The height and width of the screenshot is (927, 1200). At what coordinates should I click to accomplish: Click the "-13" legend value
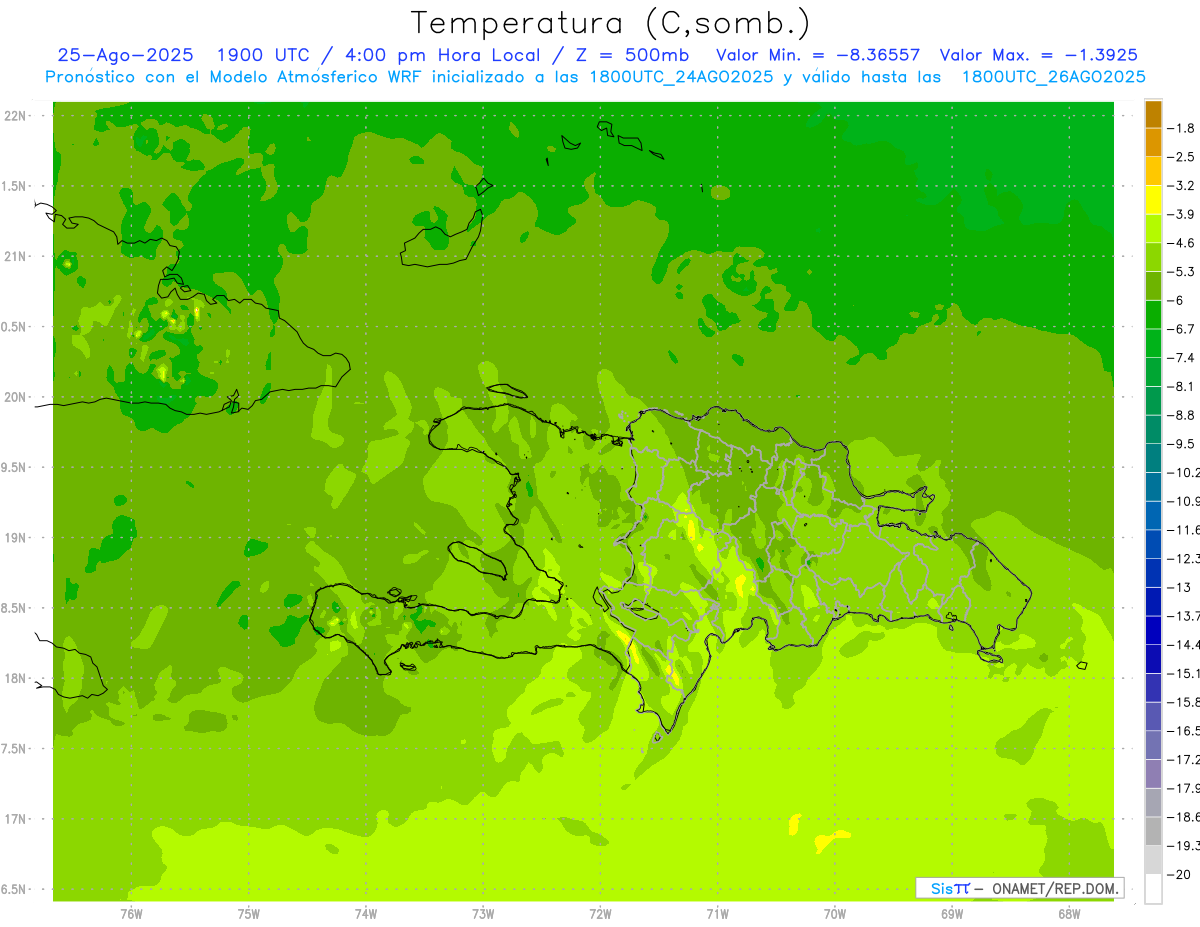pos(1178,587)
